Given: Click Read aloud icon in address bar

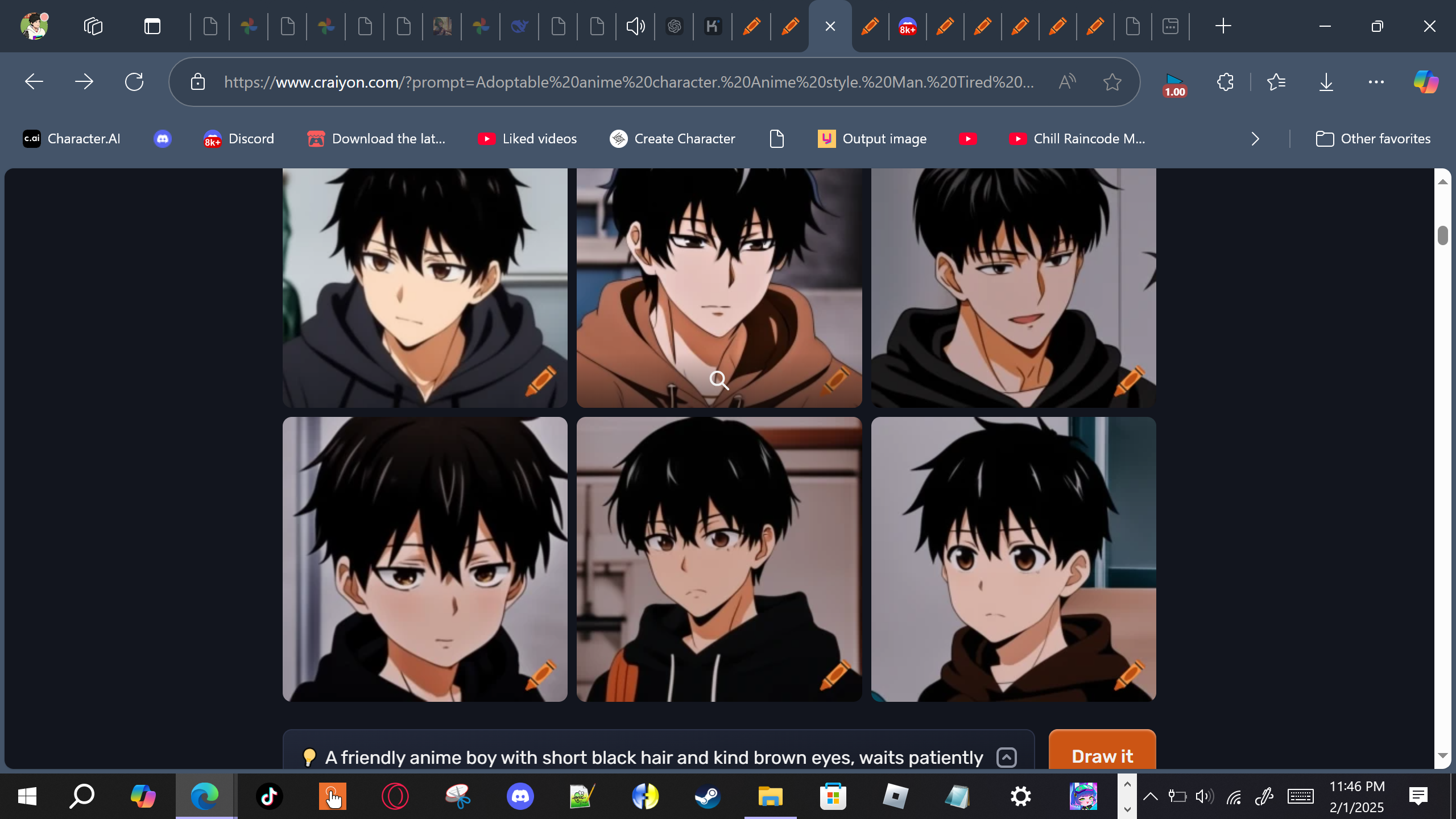Looking at the screenshot, I should point(1067,82).
